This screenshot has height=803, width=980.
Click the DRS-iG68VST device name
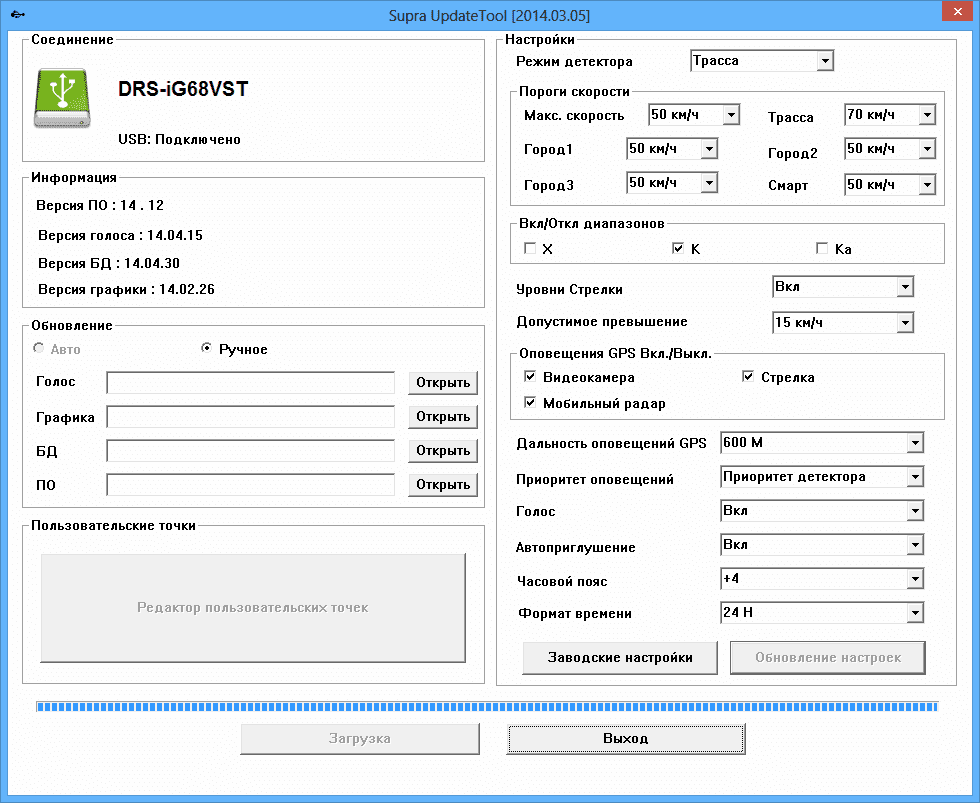click(x=183, y=89)
